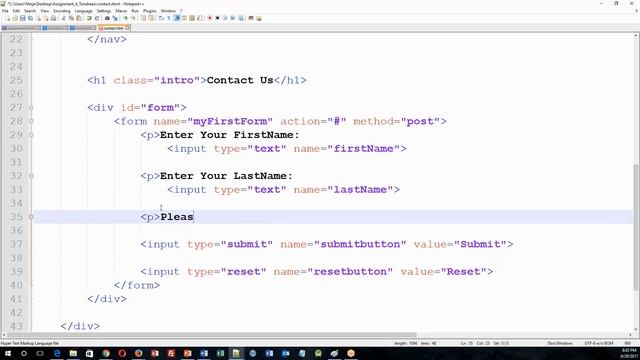Click the "submitbutton" value on line 37
This screenshot has width=640, height=360.
tap(360, 244)
